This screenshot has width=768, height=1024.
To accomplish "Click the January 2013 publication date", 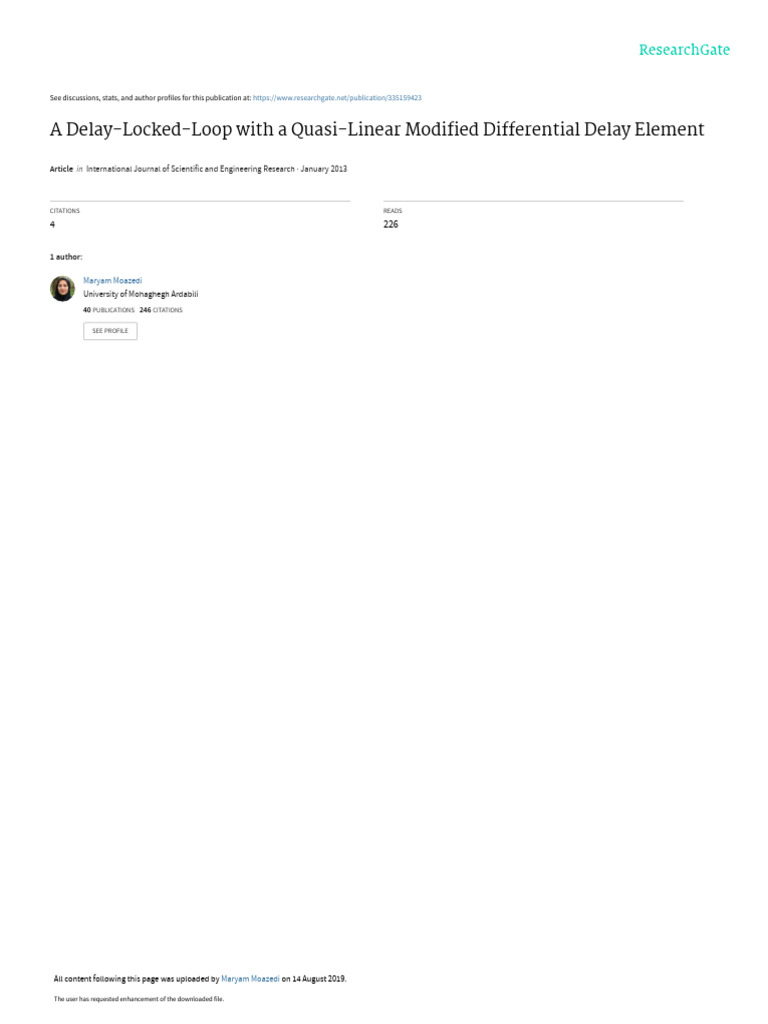I will (x=324, y=168).
